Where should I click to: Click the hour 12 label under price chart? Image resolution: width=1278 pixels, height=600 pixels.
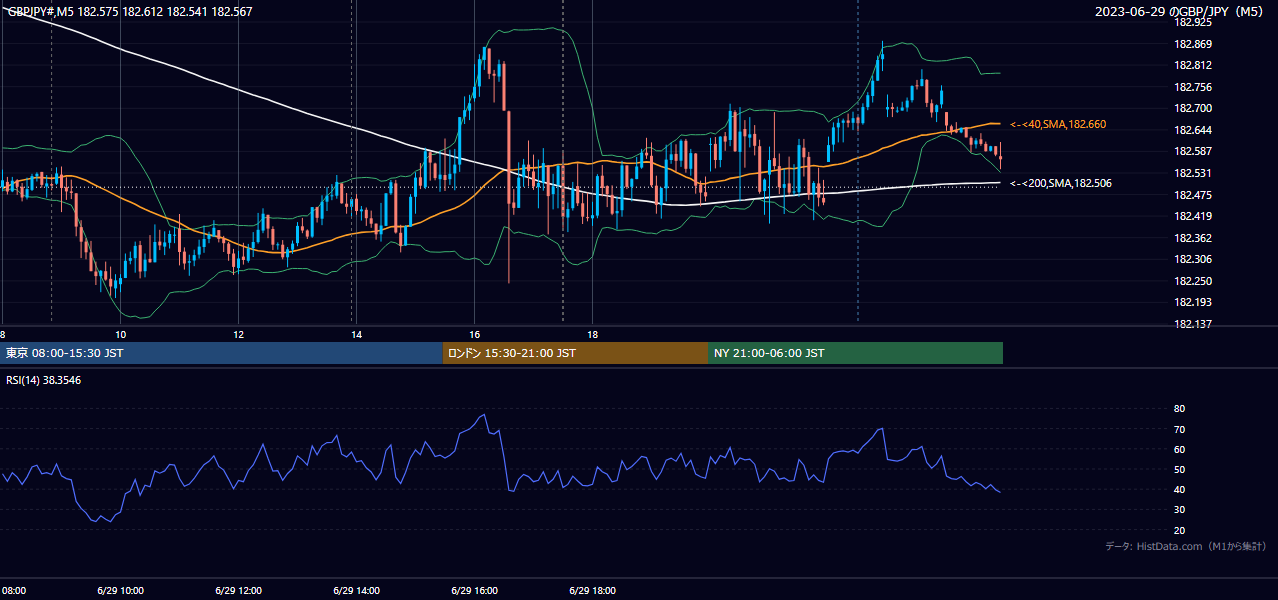(x=238, y=334)
